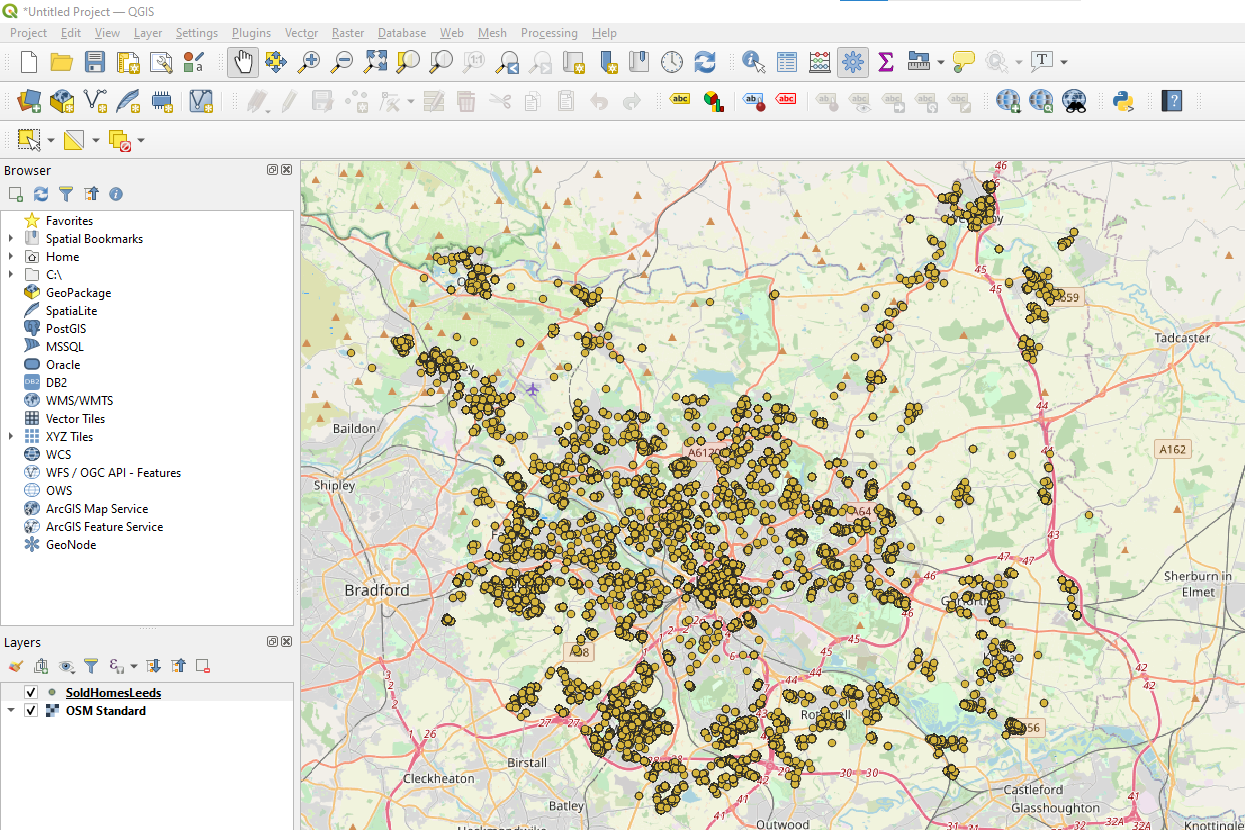
Task: Open the Plugins menu
Action: click(x=251, y=33)
